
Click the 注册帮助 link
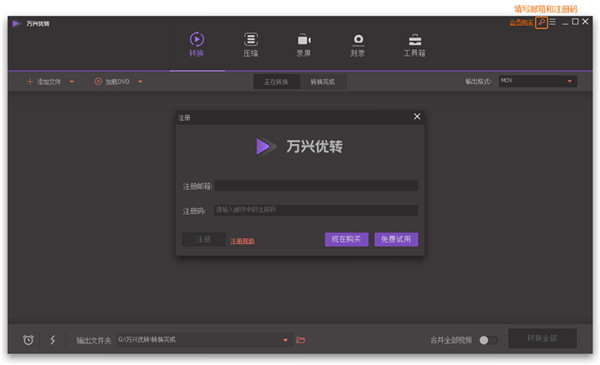(x=242, y=241)
